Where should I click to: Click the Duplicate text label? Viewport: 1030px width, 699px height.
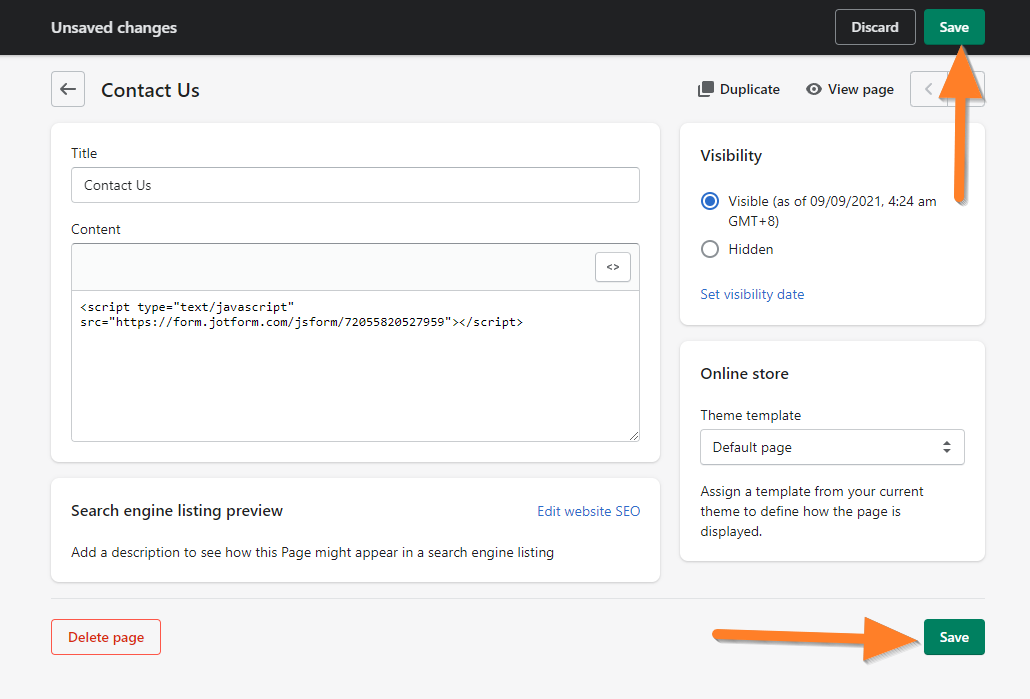click(750, 89)
